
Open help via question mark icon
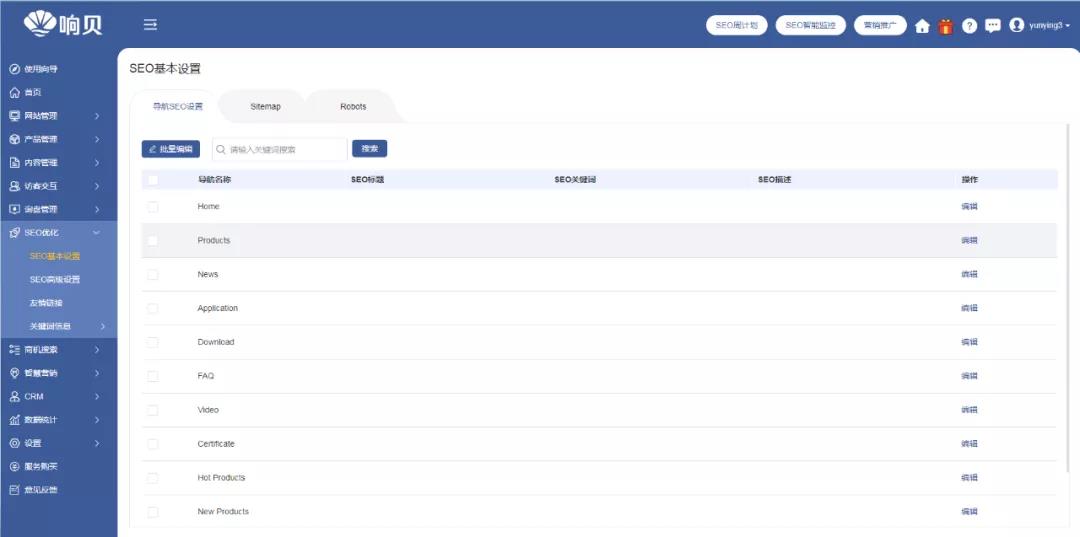coord(969,26)
